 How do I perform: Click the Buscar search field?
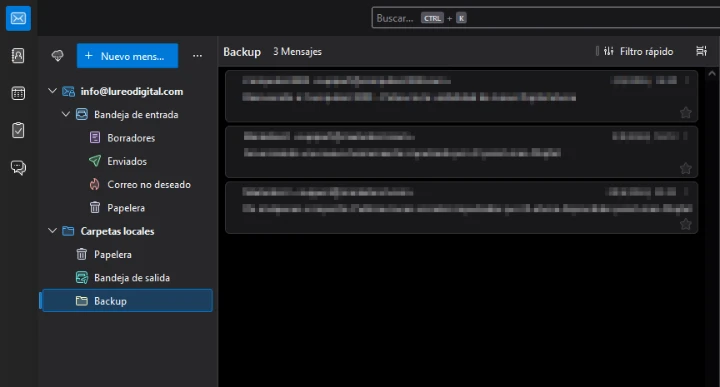(x=546, y=18)
